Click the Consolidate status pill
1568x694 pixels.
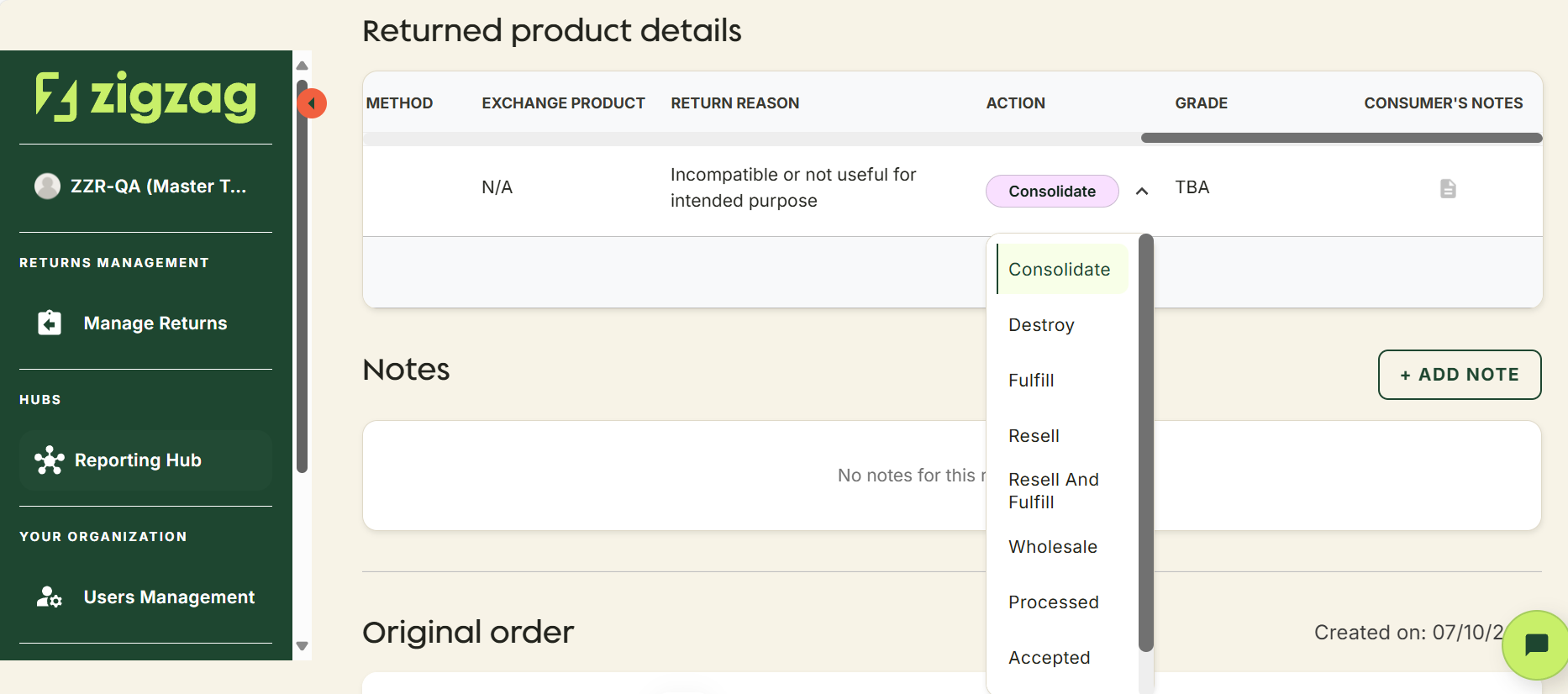tap(1052, 191)
